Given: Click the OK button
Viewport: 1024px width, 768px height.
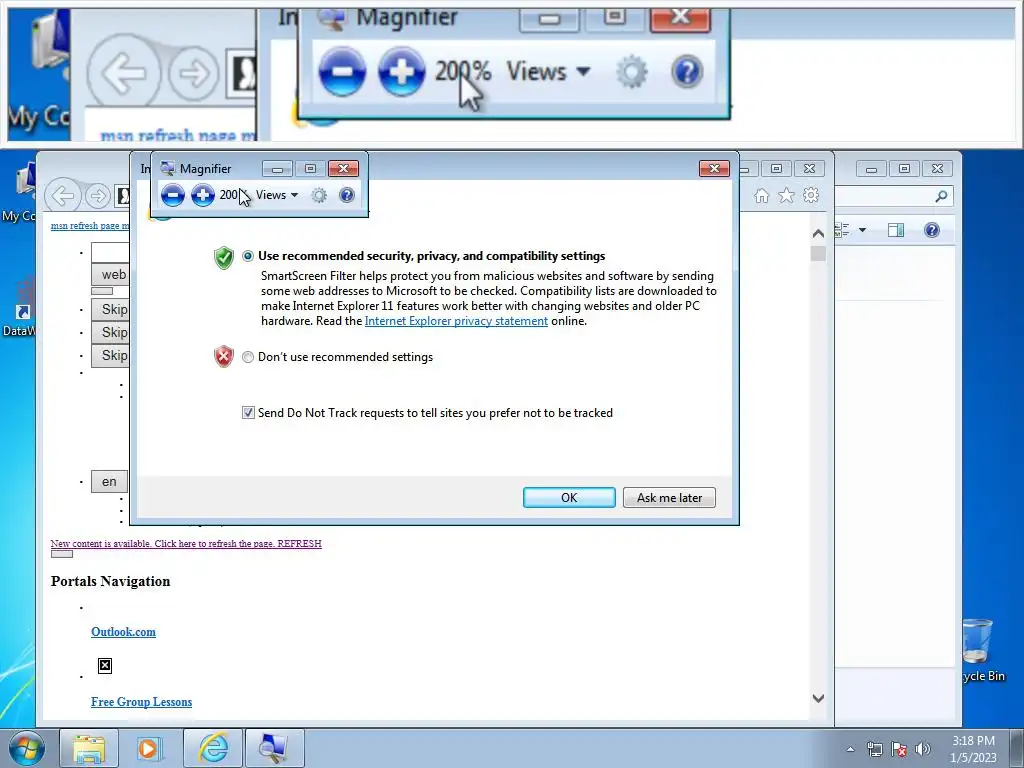Looking at the screenshot, I should [x=569, y=498].
